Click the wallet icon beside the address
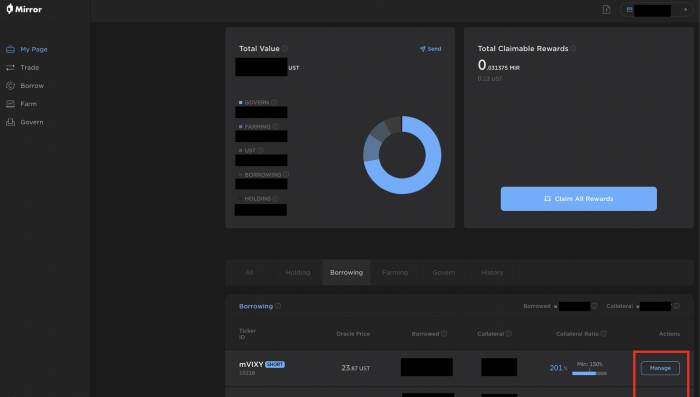 click(x=629, y=9)
